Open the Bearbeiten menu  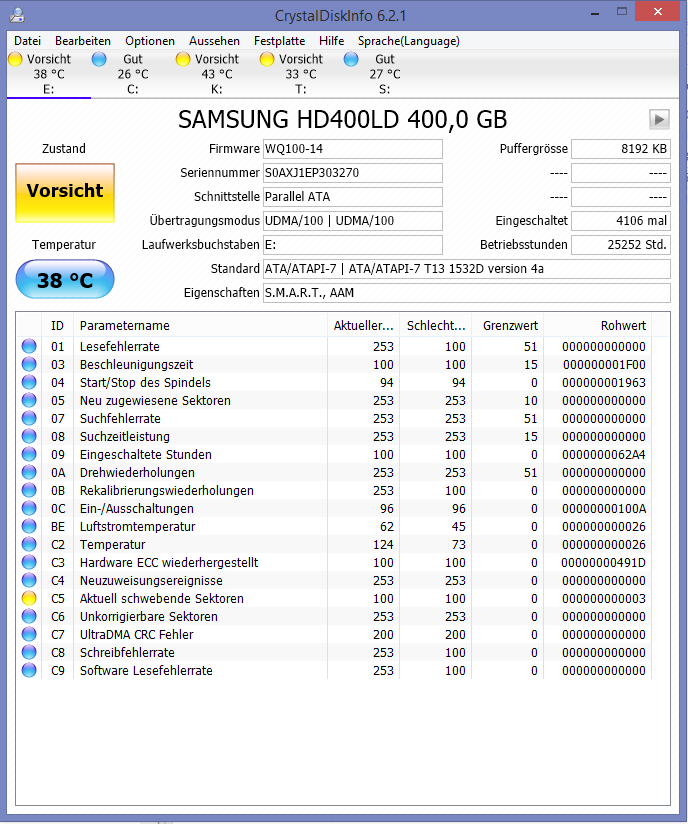coord(83,41)
